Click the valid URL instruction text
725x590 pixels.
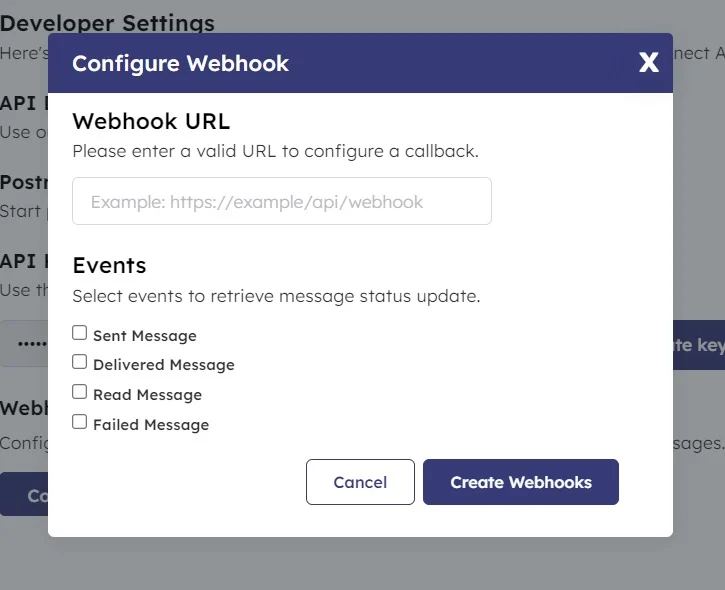point(275,152)
